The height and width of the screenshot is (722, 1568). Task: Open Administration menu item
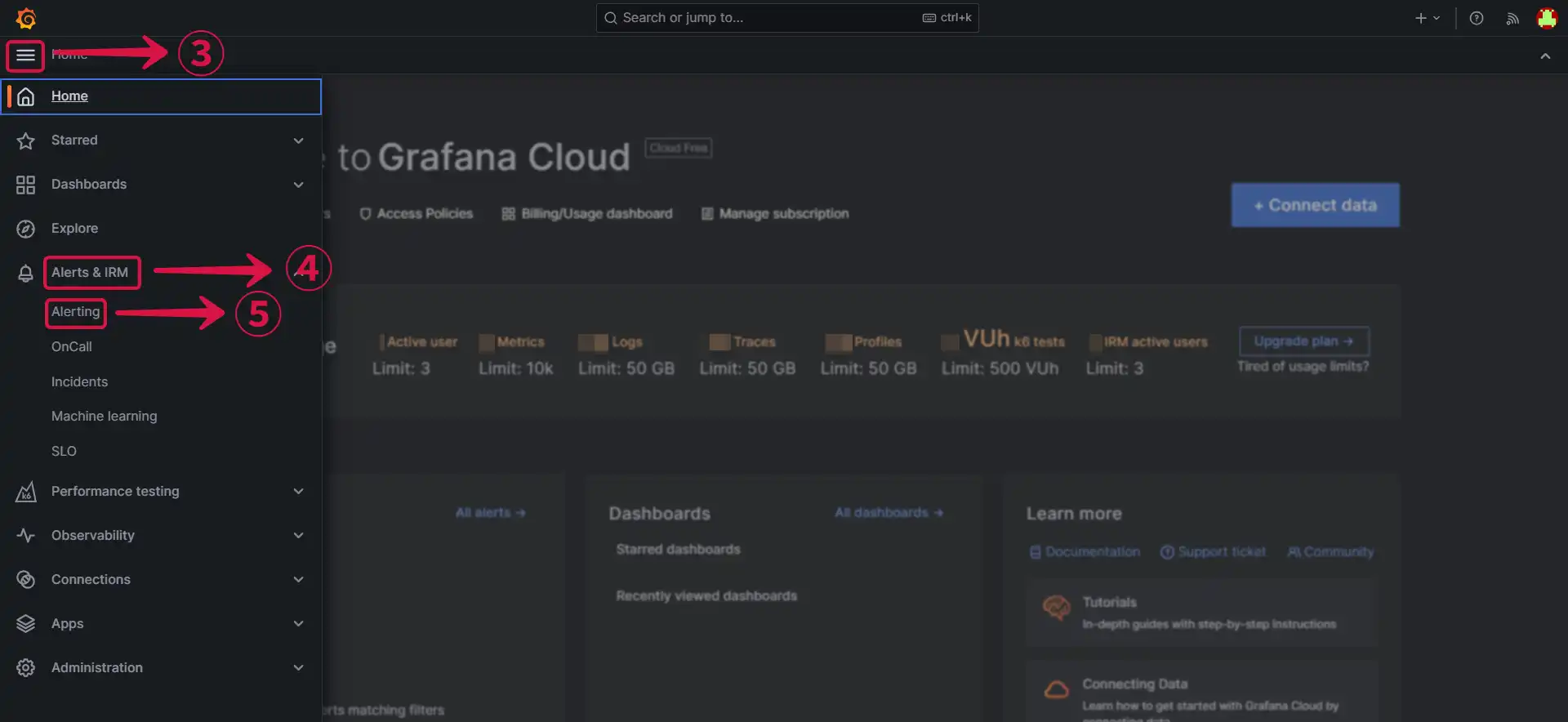click(x=97, y=668)
